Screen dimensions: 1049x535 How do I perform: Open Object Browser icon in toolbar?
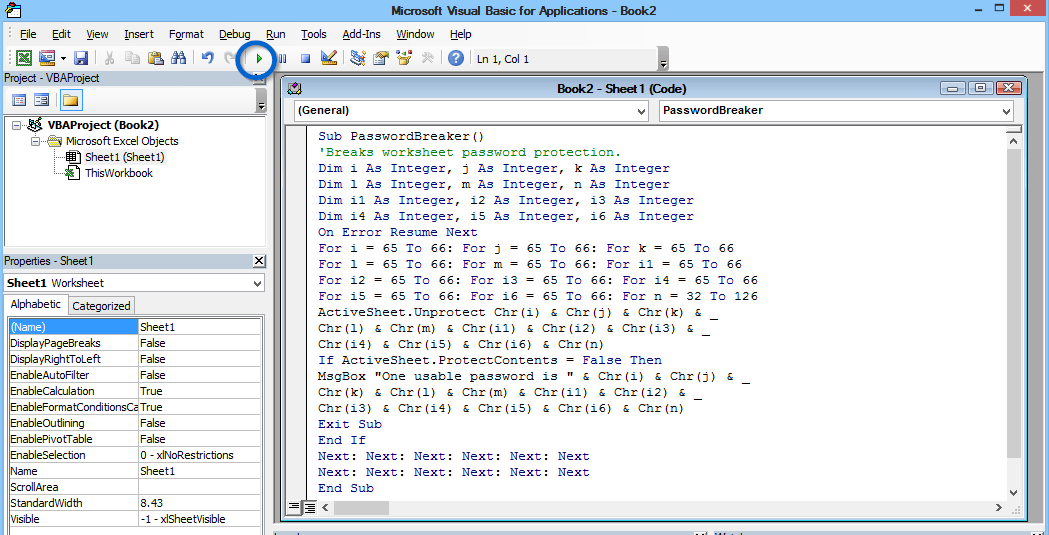coord(403,59)
